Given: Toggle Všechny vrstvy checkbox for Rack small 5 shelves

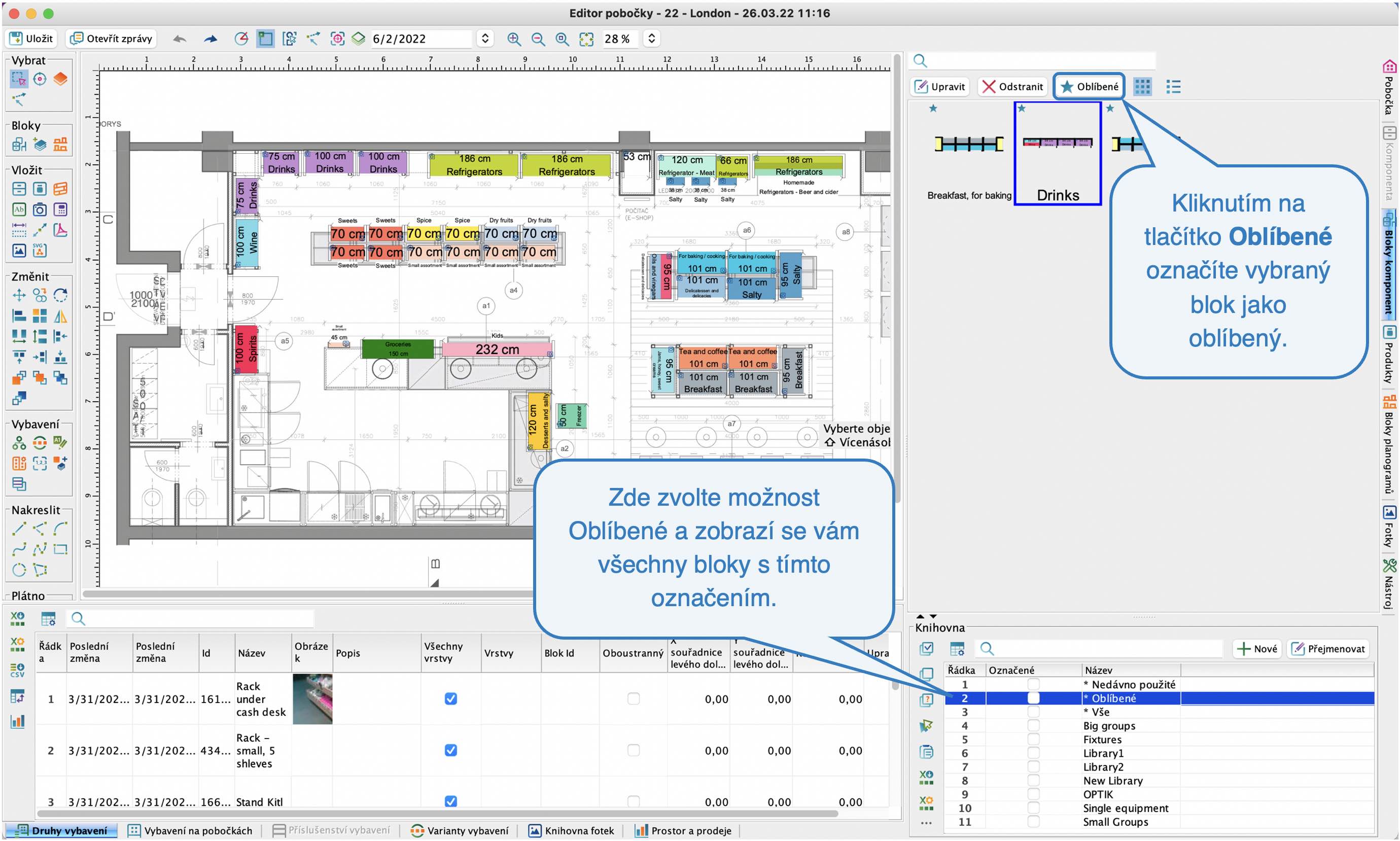Looking at the screenshot, I should click(x=450, y=750).
